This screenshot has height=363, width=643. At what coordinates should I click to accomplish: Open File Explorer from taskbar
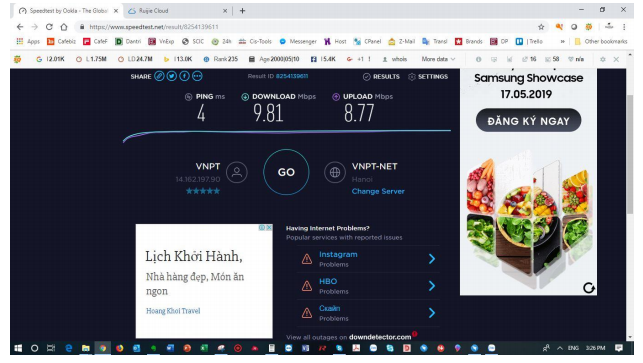(x=85, y=348)
